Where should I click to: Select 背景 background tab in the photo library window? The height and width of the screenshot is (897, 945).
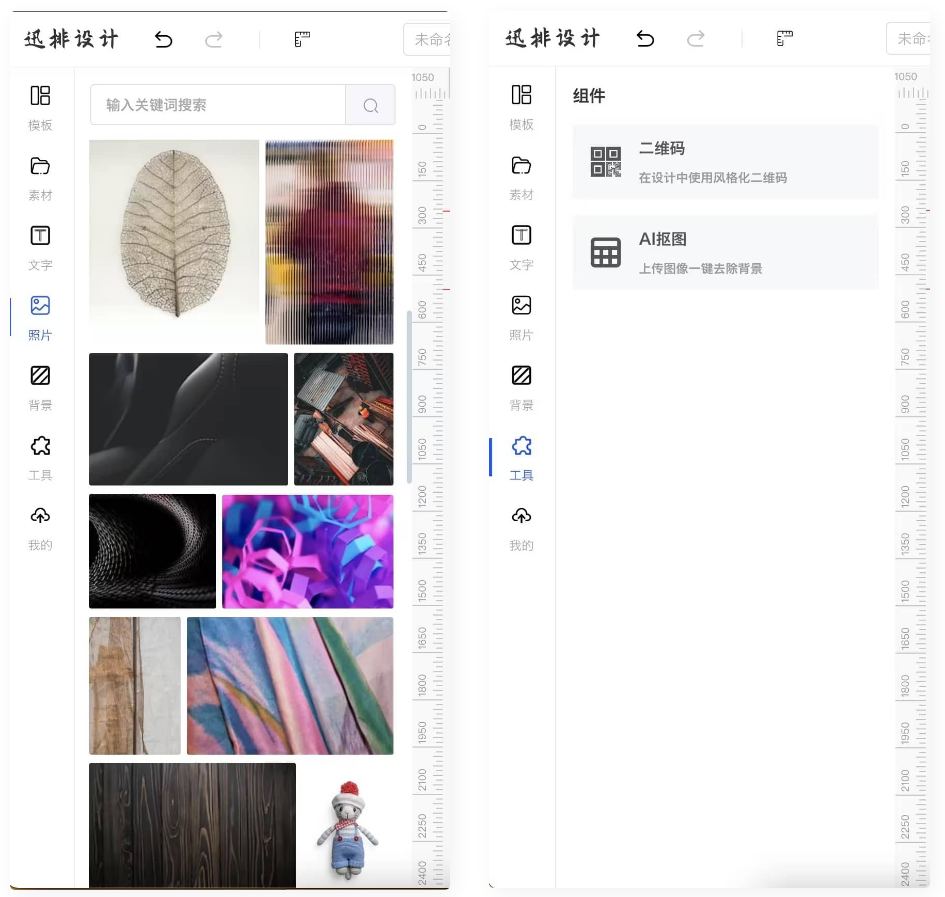(x=40, y=387)
